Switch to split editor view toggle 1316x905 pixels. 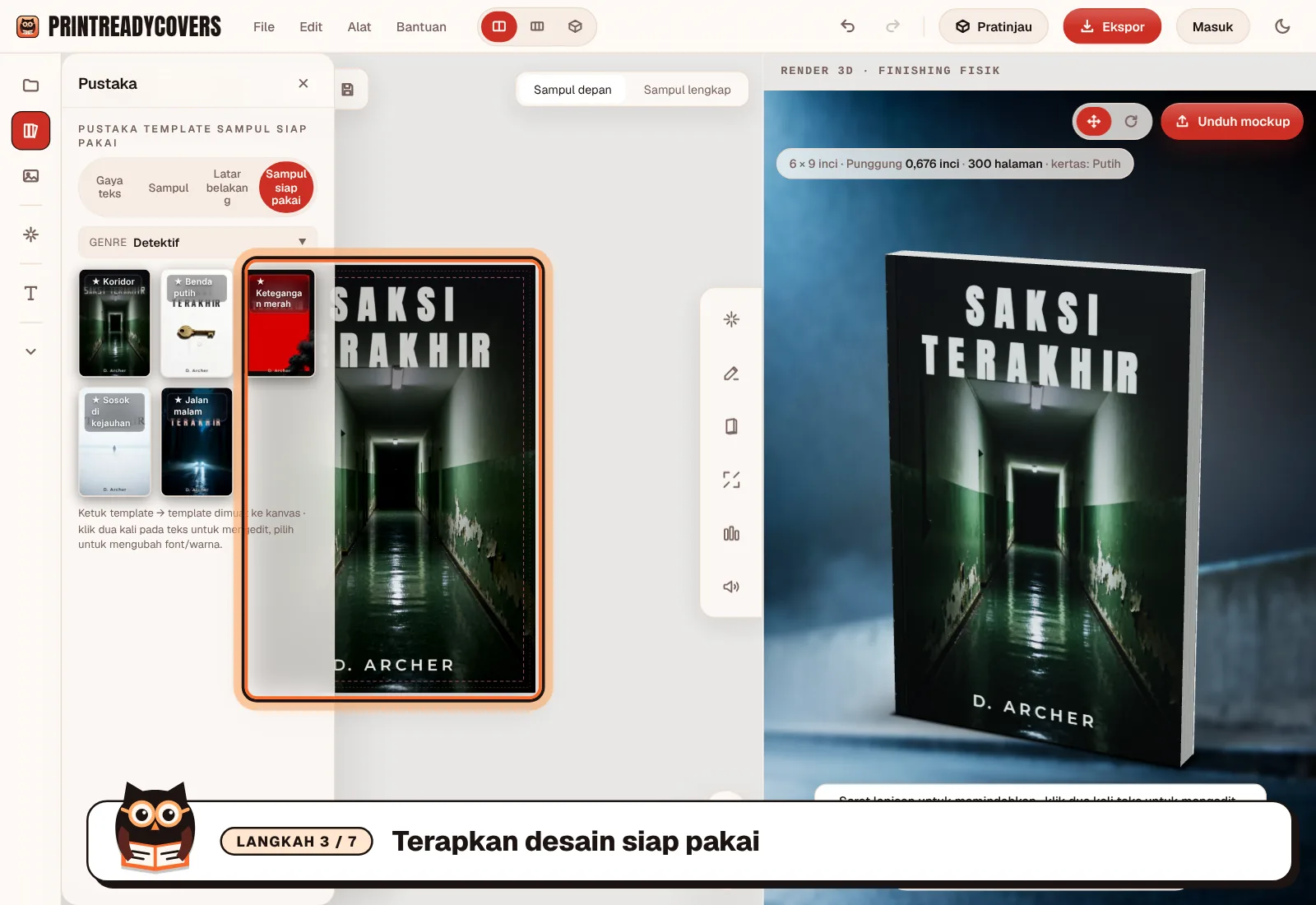coord(499,26)
